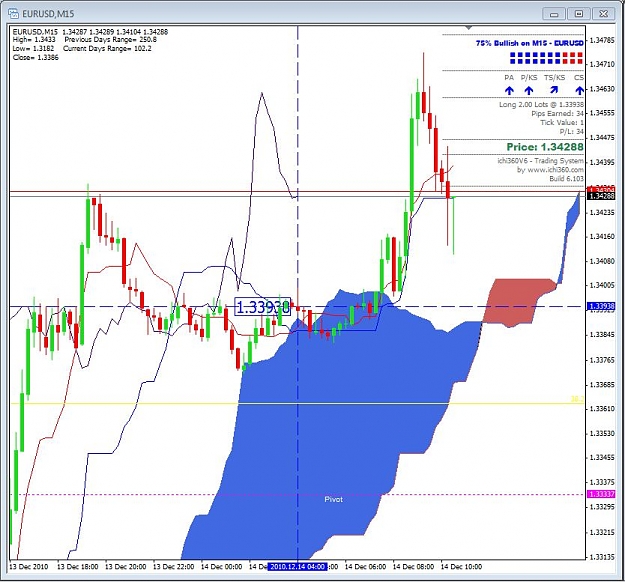Click the 1.33135 price axis value
The width and height of the screenshot is (625, 582).
coord(601,557)
